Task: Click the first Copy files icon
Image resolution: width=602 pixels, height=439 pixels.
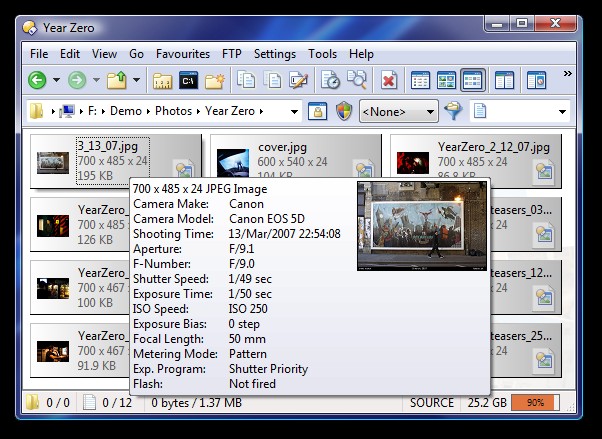Action: (x=246, y=80)
